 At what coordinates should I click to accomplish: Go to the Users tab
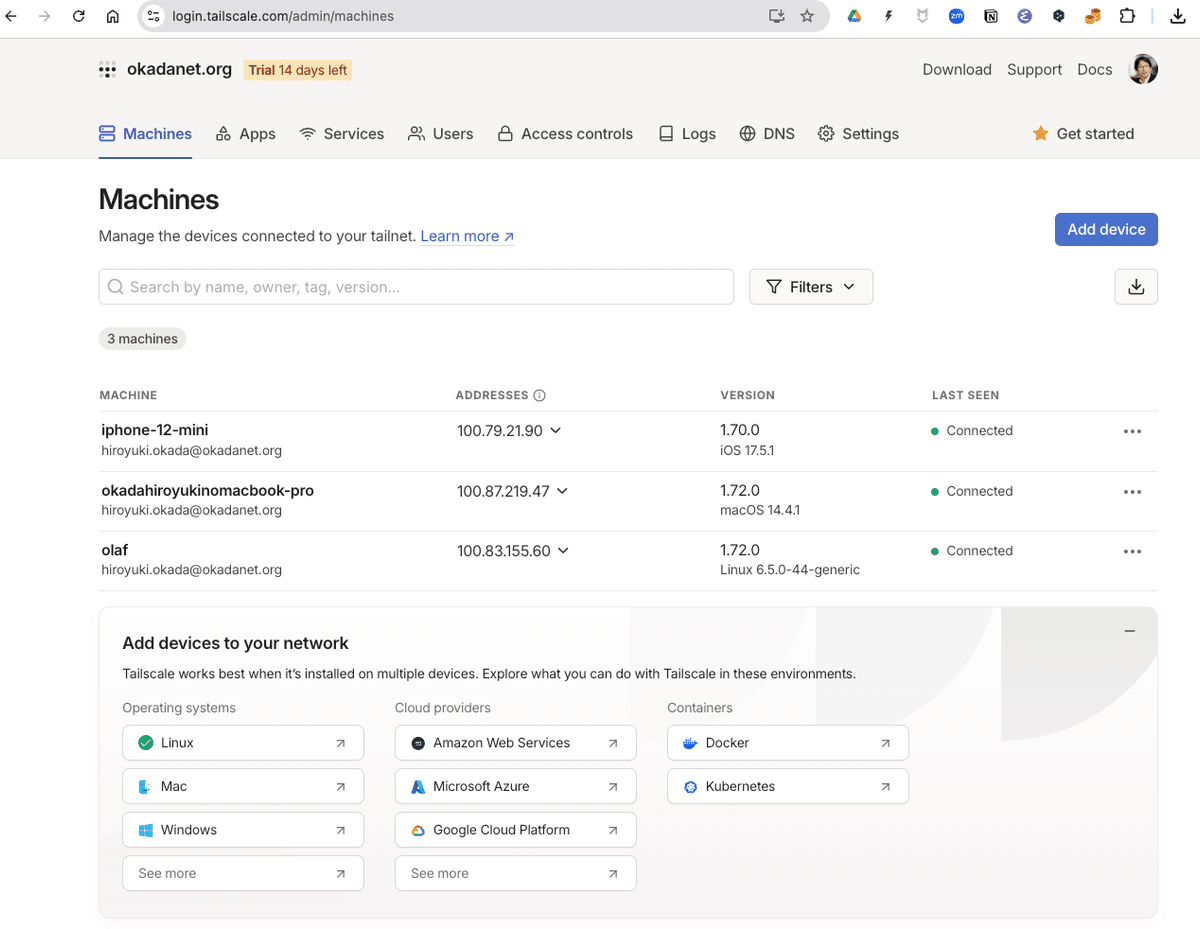coord(441,134)
